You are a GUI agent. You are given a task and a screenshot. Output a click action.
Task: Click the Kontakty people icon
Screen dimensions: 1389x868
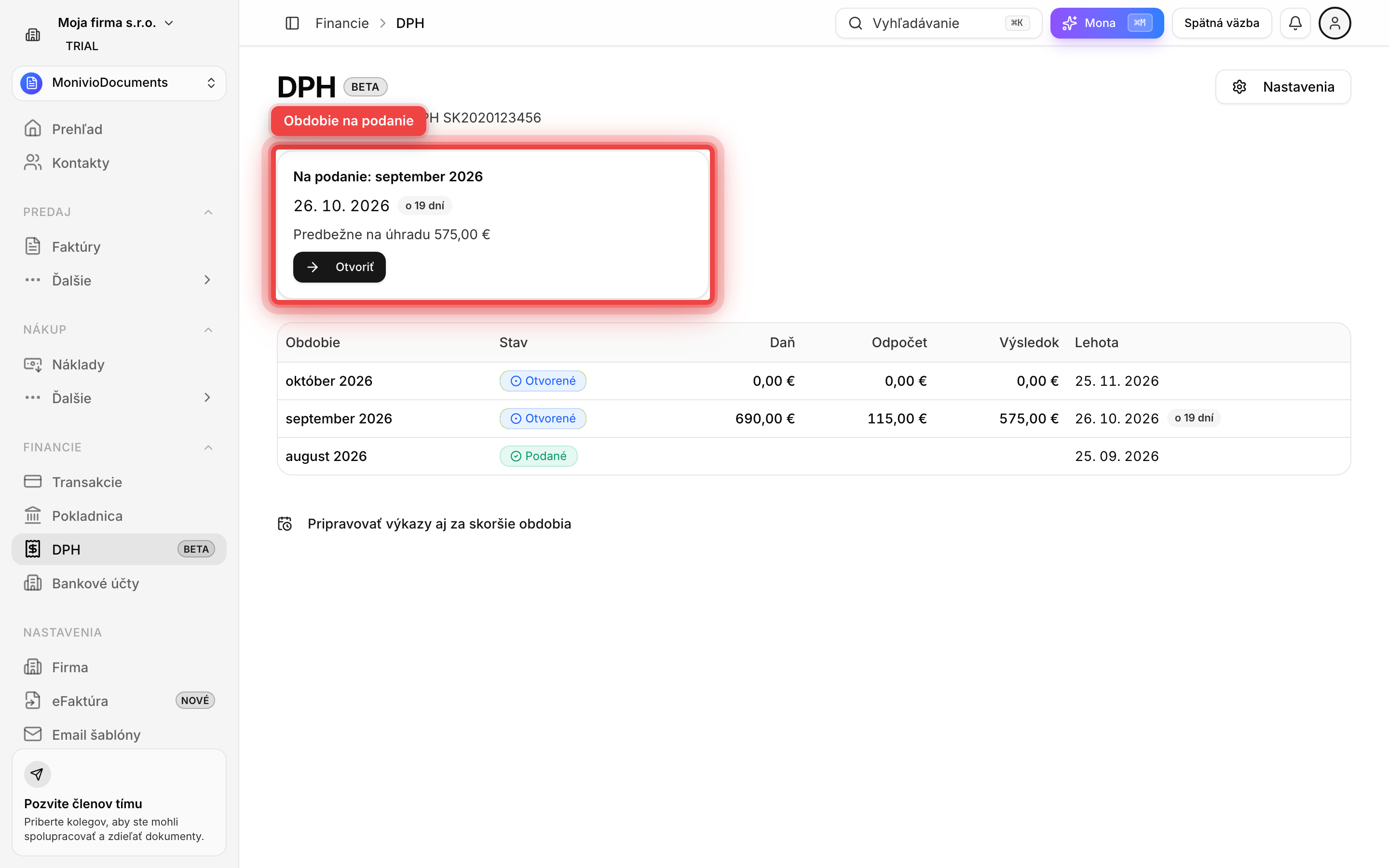tap(33, 163)
